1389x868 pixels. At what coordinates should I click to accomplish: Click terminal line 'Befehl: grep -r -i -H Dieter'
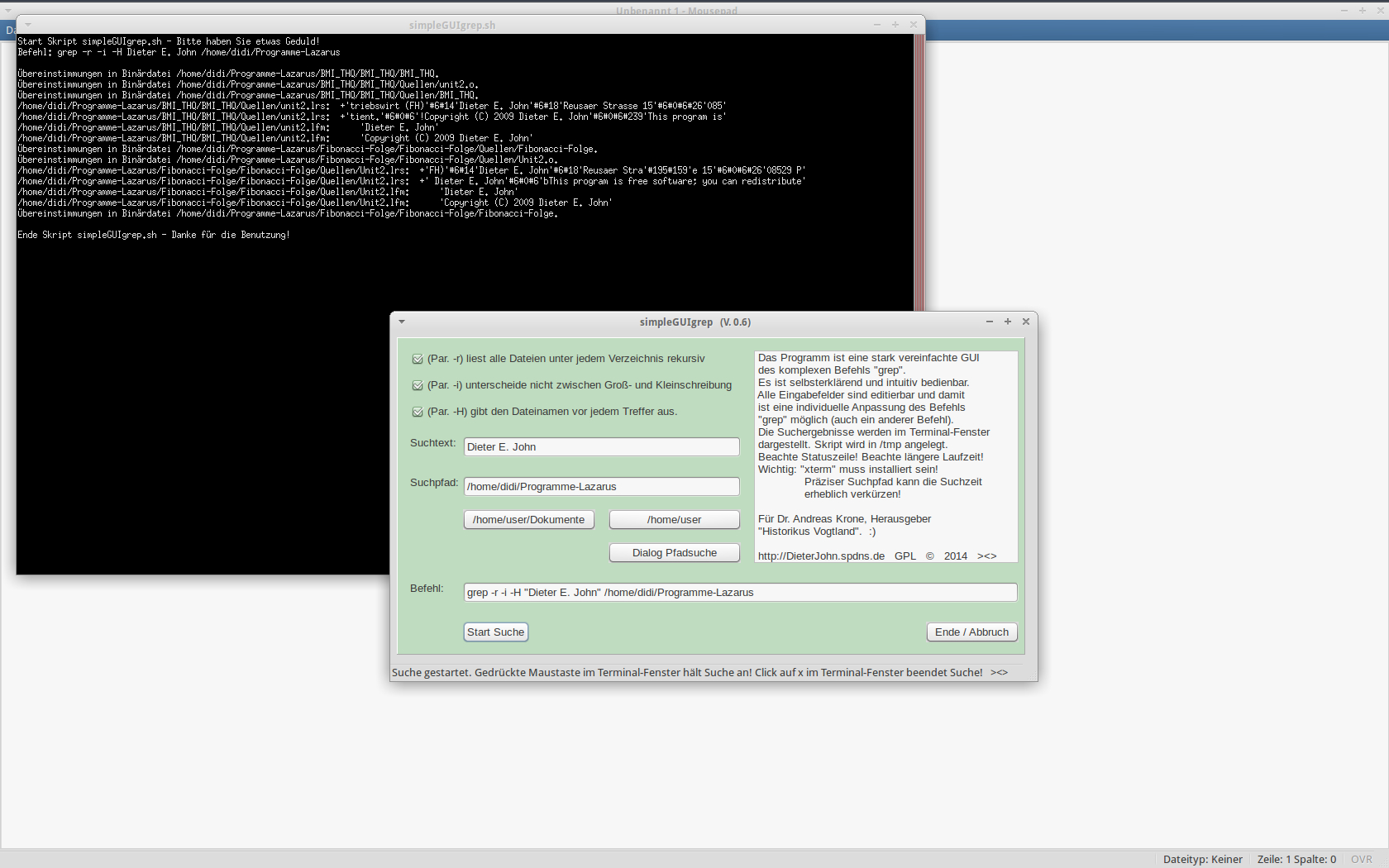point(179,52)
